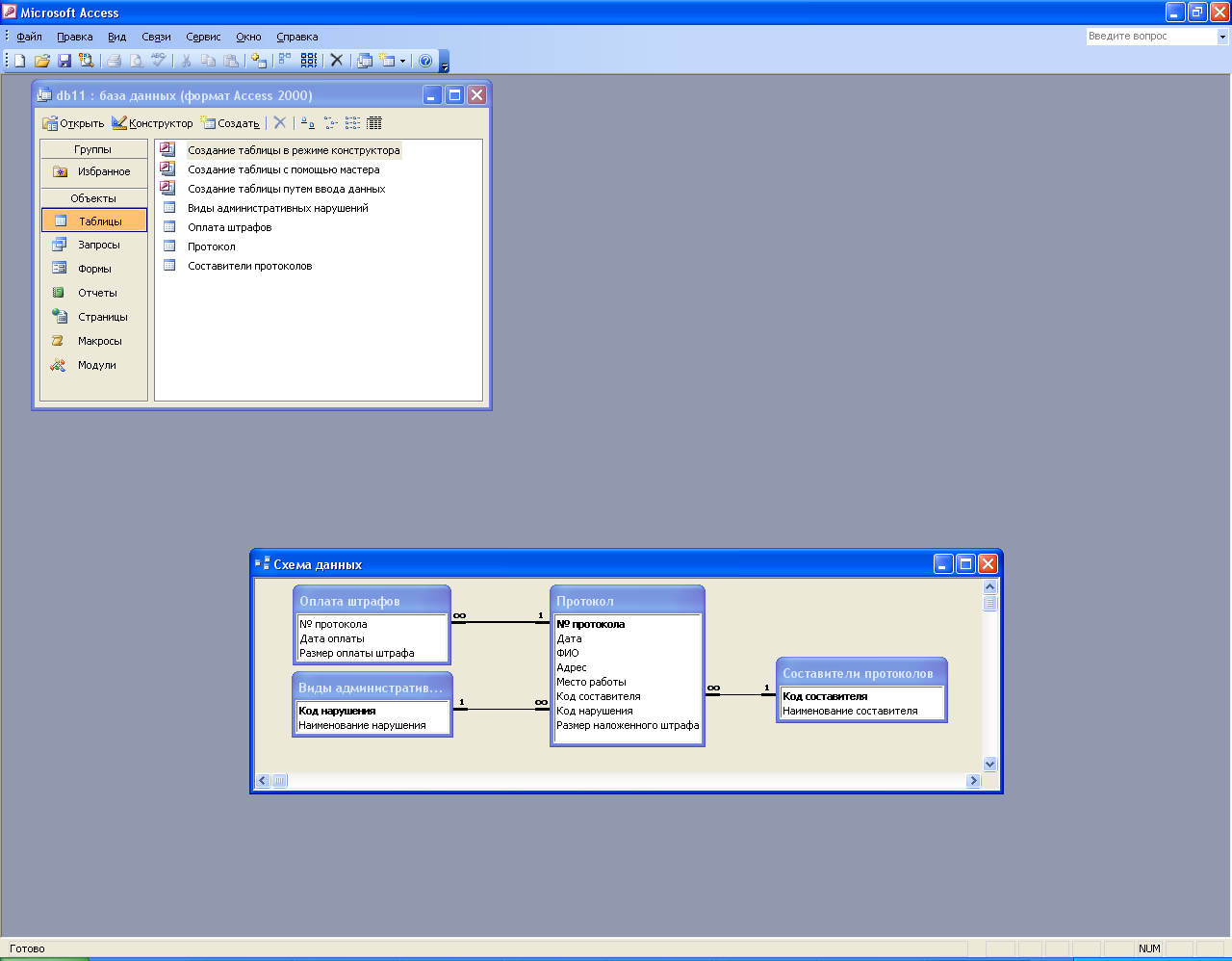The width and height of the screenshot is (1232, 961).
Task: Open the Справка menu
Action: 297,37
